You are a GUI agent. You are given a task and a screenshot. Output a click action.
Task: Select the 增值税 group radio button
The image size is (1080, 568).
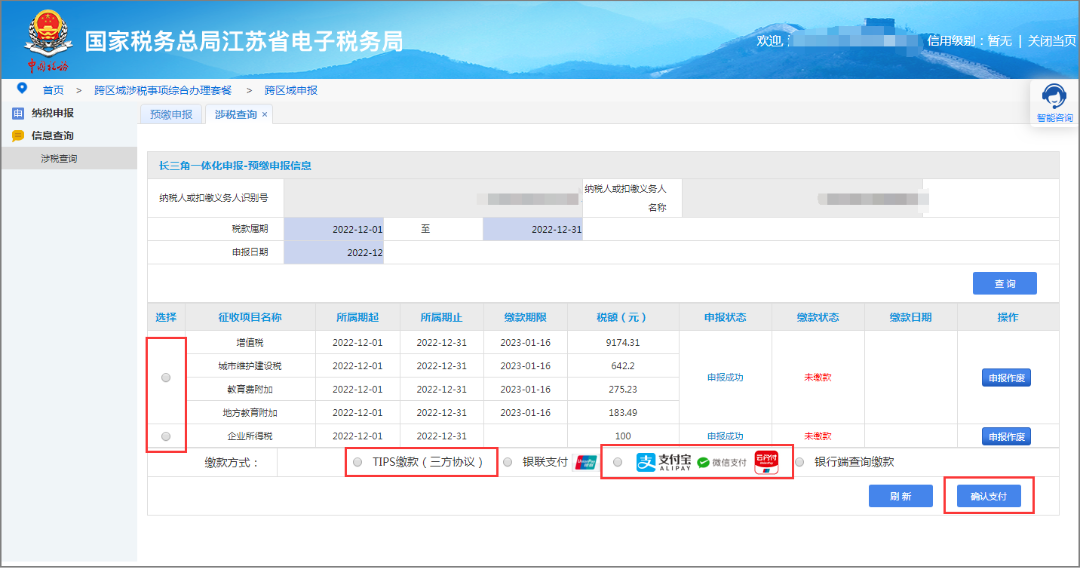pyautogui.click(x=166, y=377)
